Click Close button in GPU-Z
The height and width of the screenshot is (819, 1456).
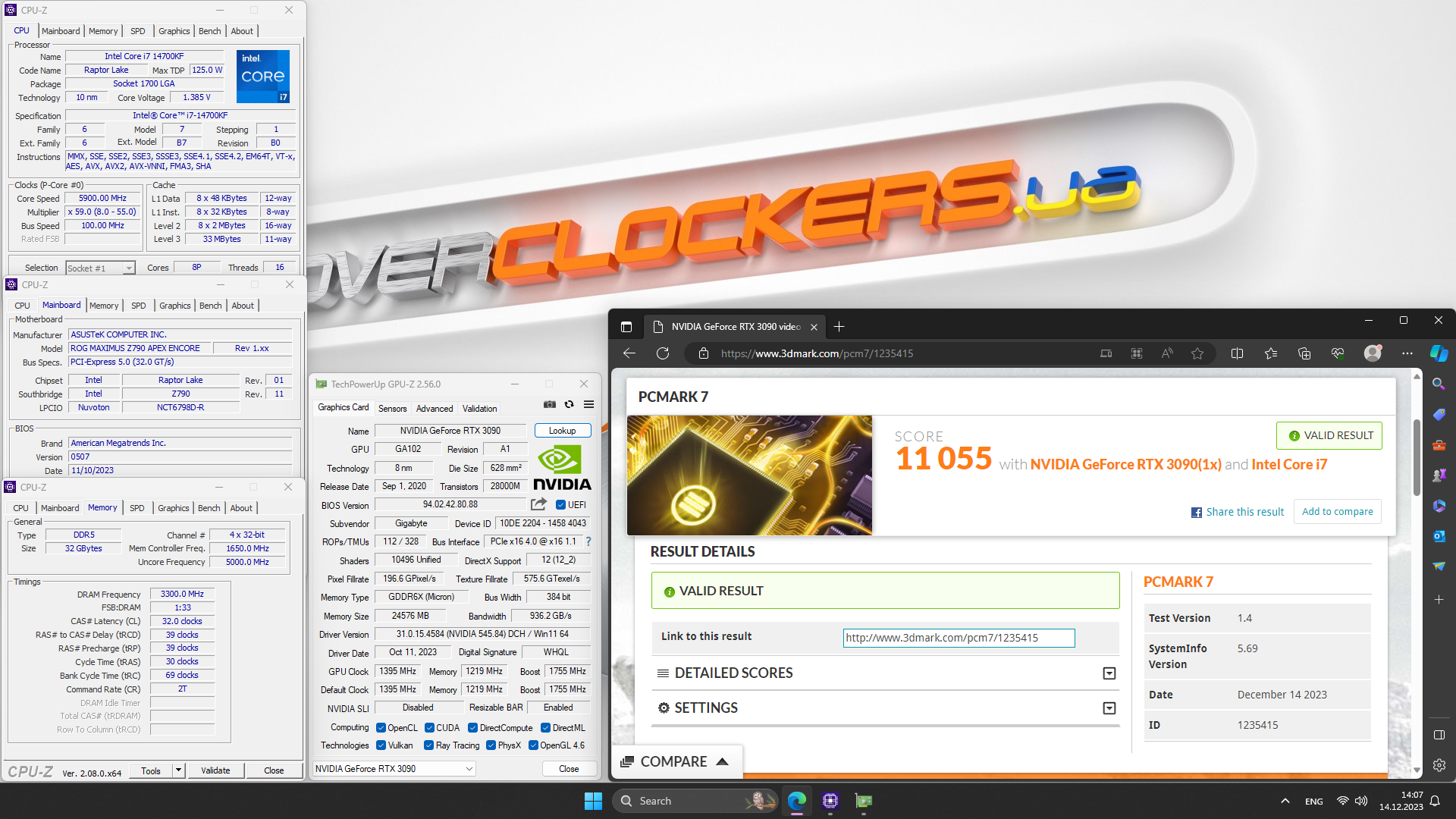click(569, 769)
